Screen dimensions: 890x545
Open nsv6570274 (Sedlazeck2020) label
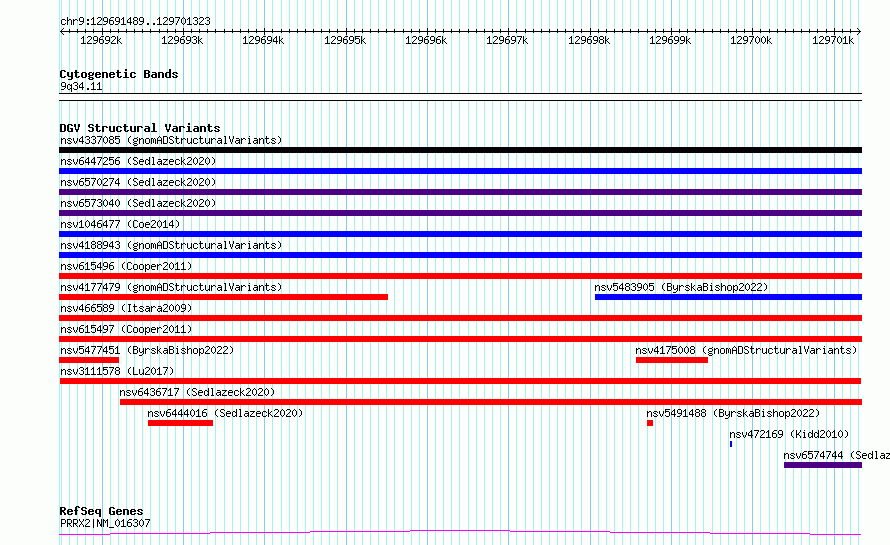(x=138, y=182)
